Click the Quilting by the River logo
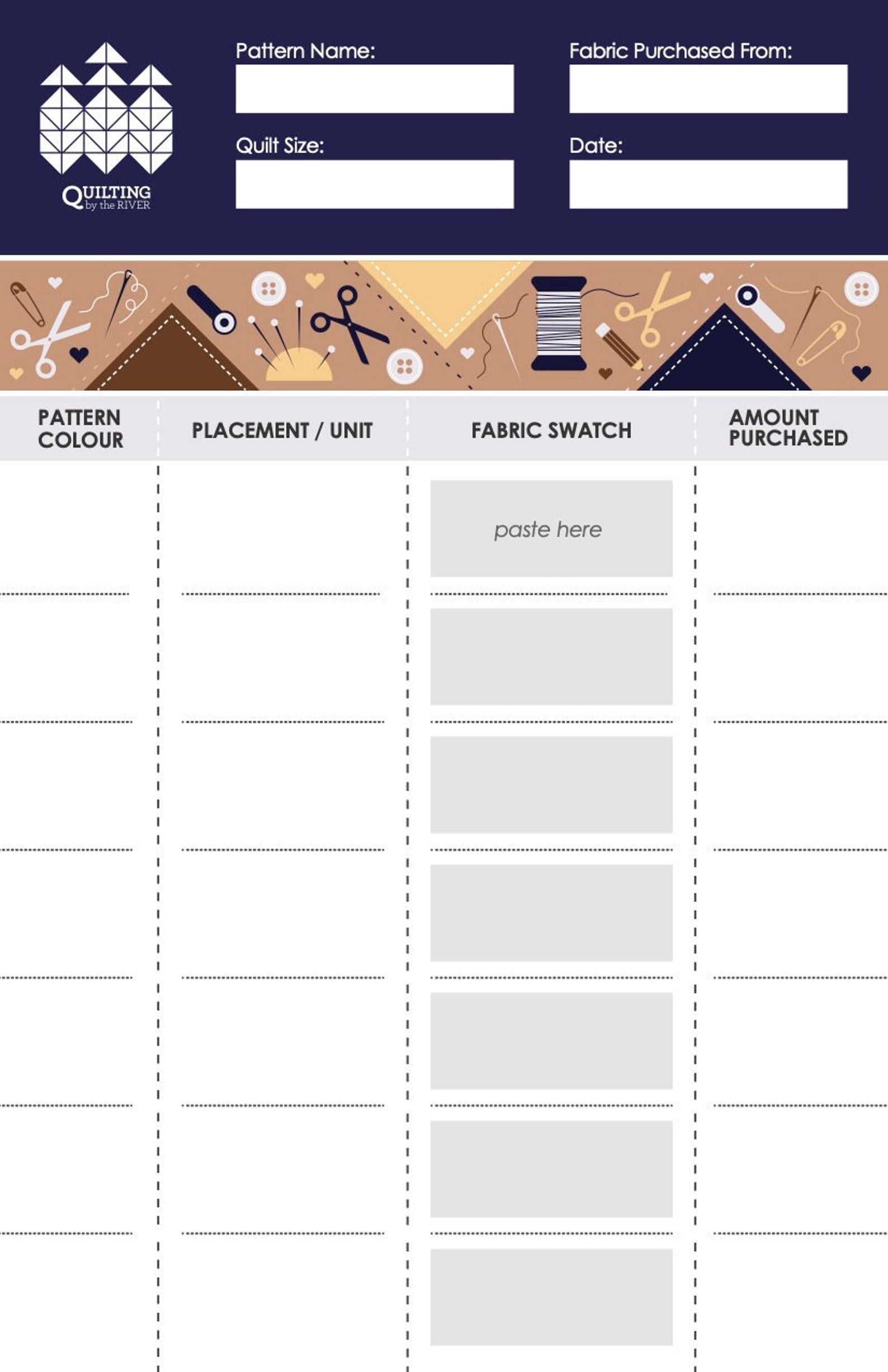 106,126
